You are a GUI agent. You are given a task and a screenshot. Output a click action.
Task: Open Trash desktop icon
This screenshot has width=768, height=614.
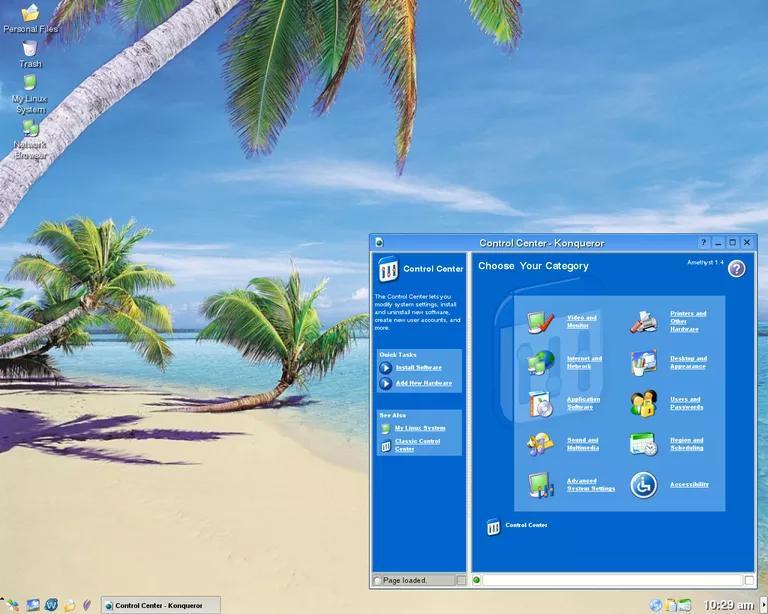tap(30, 49)
